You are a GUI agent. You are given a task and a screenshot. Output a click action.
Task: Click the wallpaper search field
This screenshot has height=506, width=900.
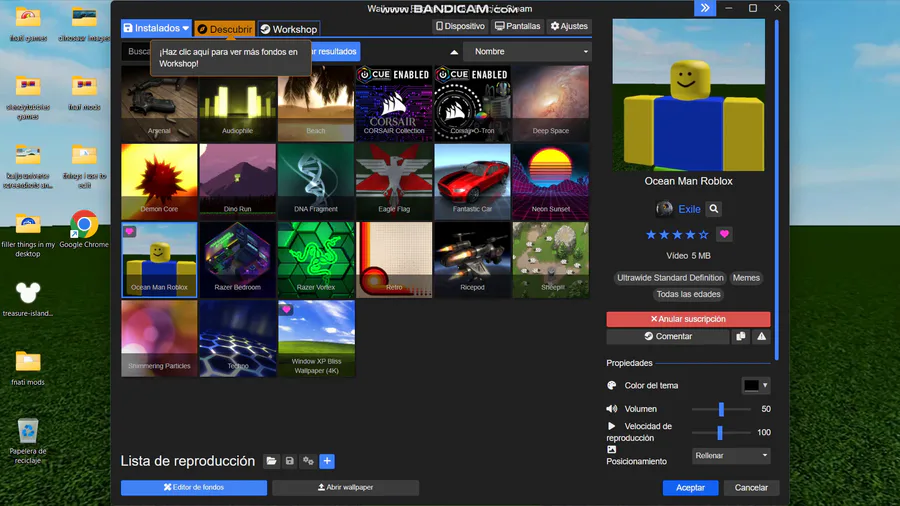click(136, 52)
